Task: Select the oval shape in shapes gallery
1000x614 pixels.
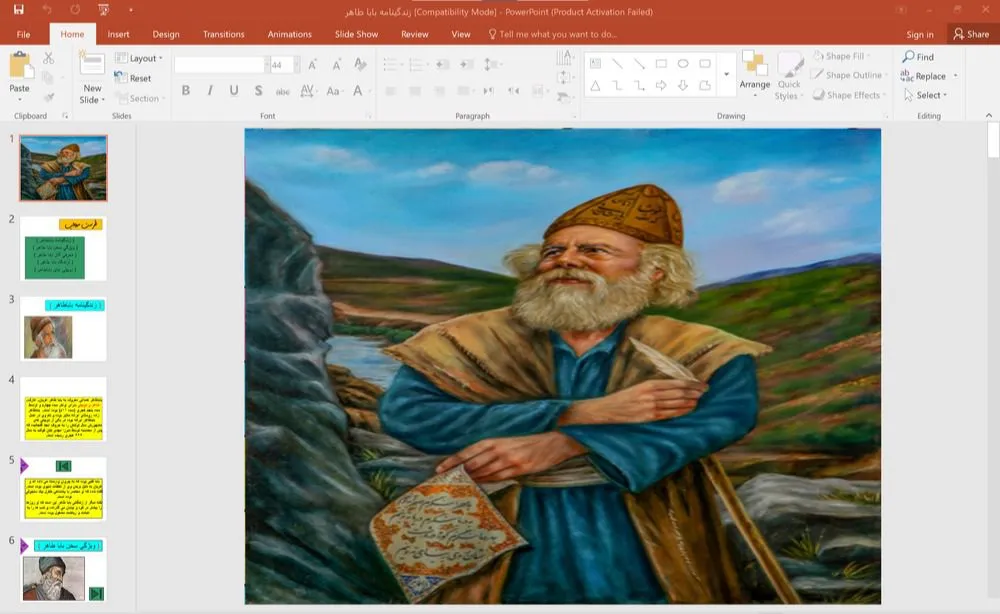Action: [683, 64]
